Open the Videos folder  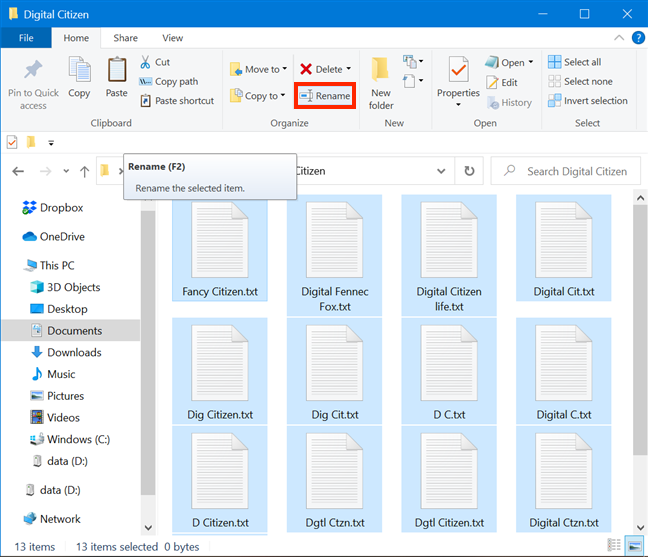pyautogui.click(x=55, y=417)
